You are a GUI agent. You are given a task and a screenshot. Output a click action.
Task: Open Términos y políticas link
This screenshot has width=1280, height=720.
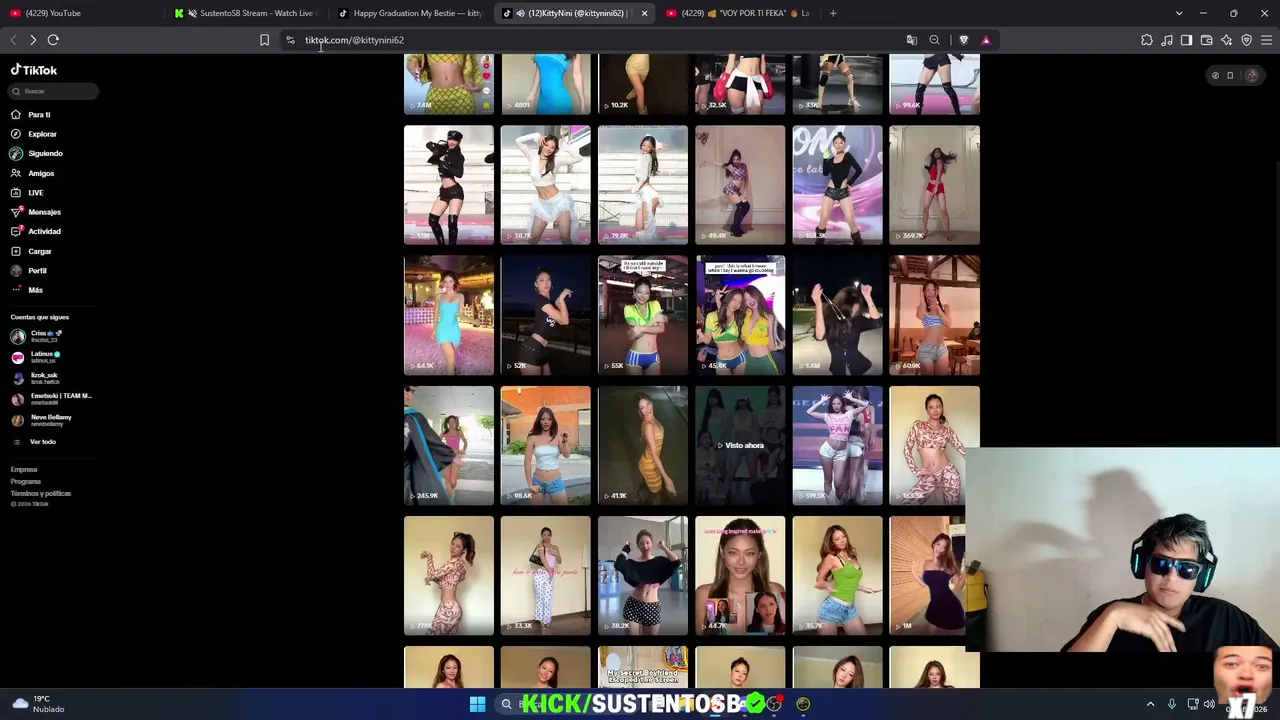tap(41, 494)
